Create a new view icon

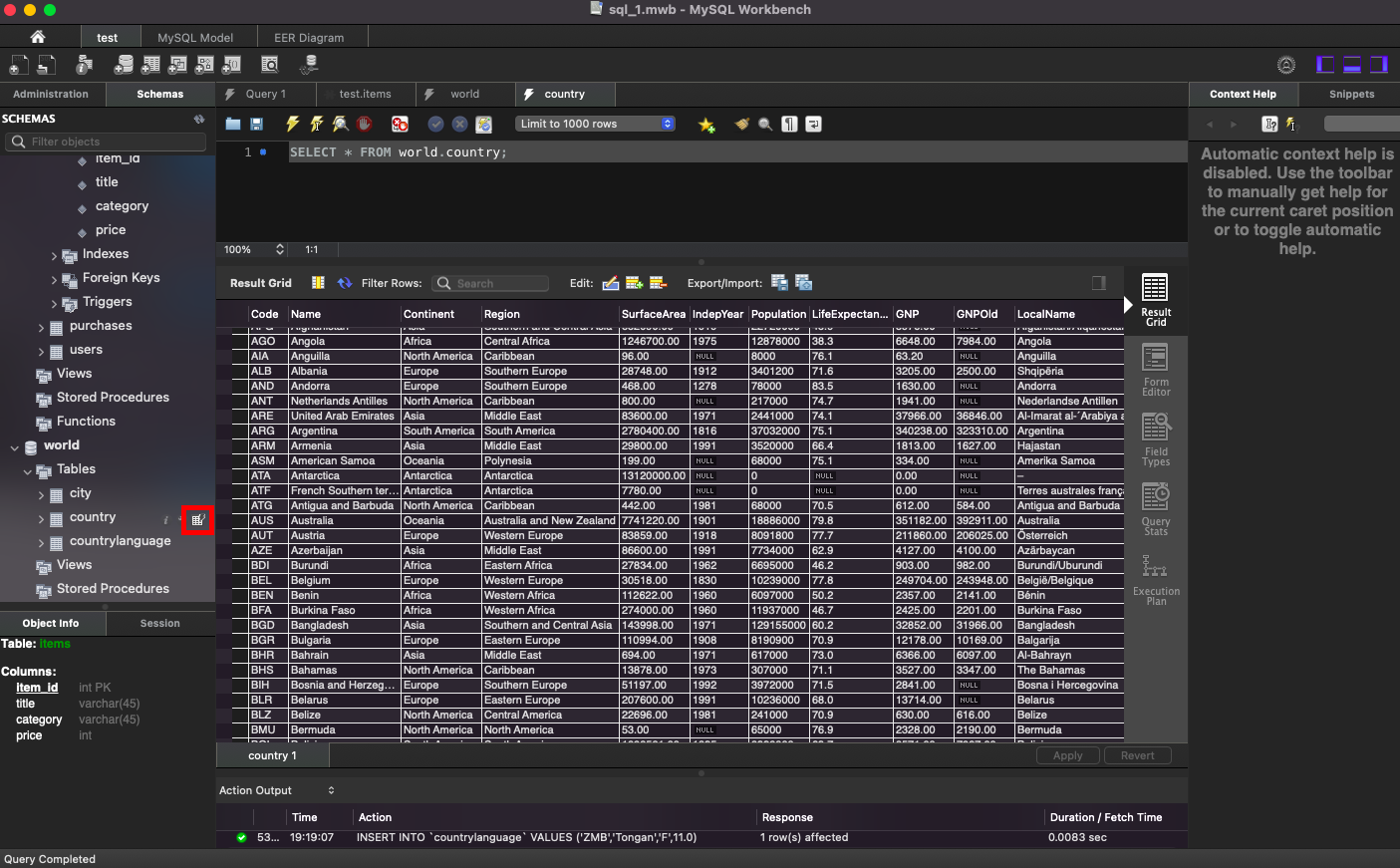(x=177, y=65)
